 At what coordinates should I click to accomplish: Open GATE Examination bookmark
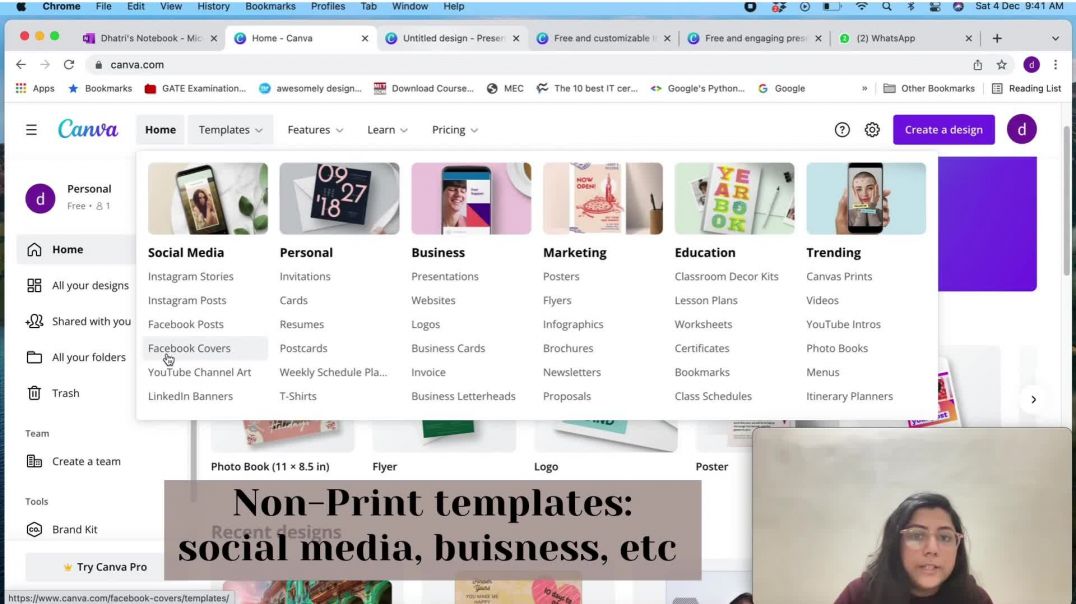pyautogui.click(x=195, y=89)
